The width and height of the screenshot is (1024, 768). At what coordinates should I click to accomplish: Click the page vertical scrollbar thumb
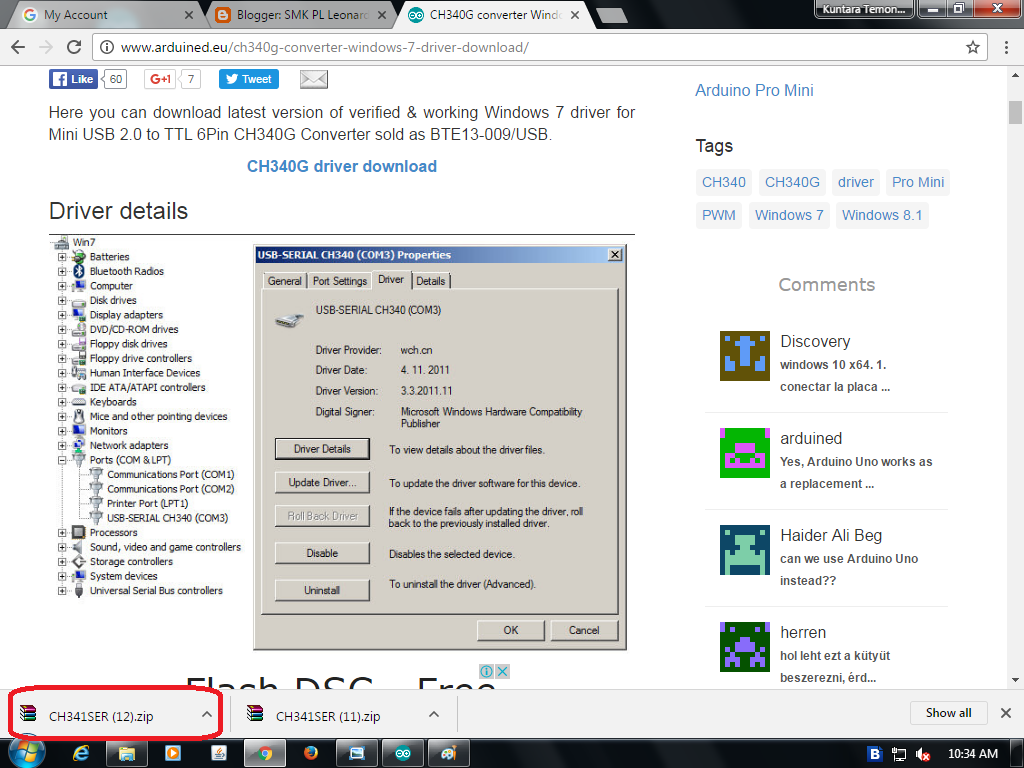coord(1015,112)
